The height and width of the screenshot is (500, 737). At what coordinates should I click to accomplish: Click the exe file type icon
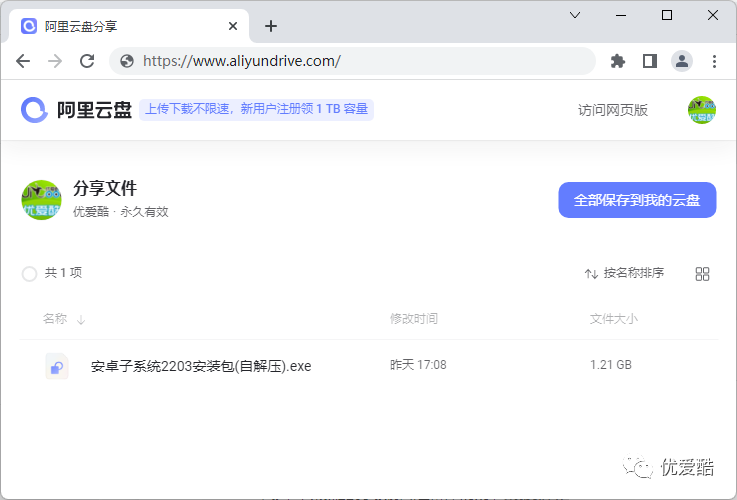point(57,366)
